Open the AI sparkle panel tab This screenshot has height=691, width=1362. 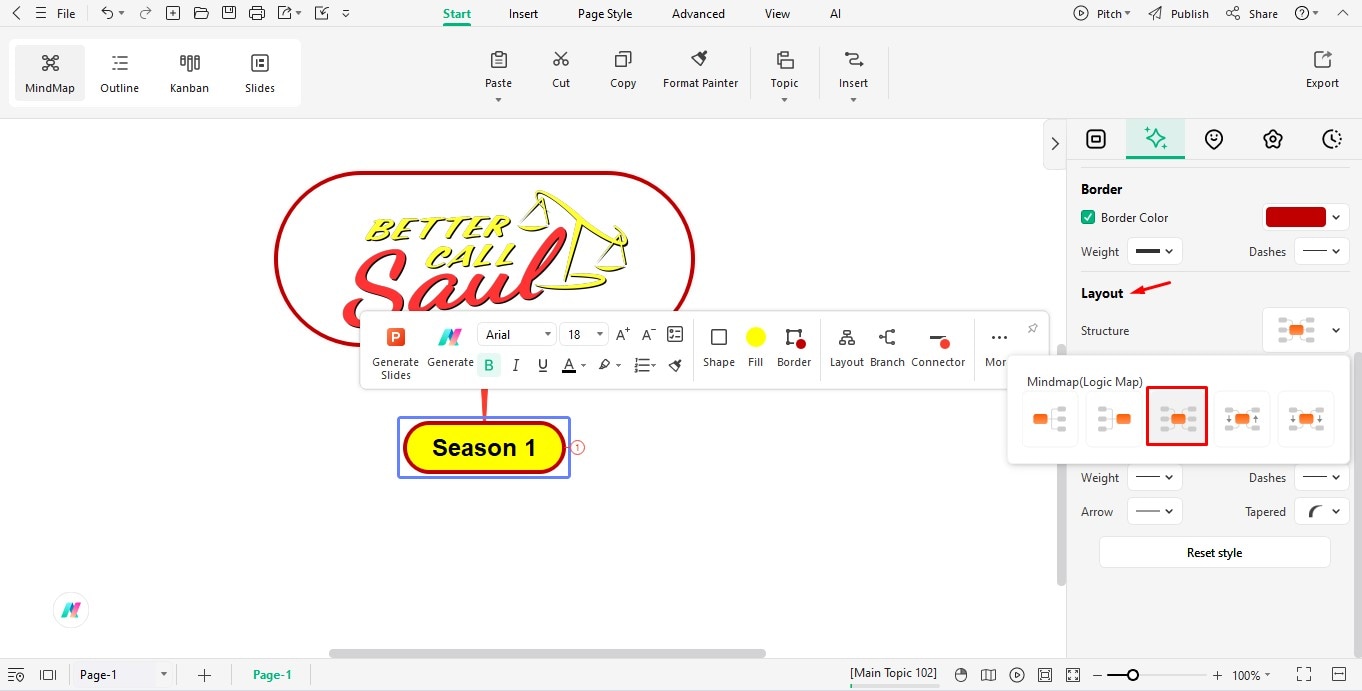(1155, 139)
